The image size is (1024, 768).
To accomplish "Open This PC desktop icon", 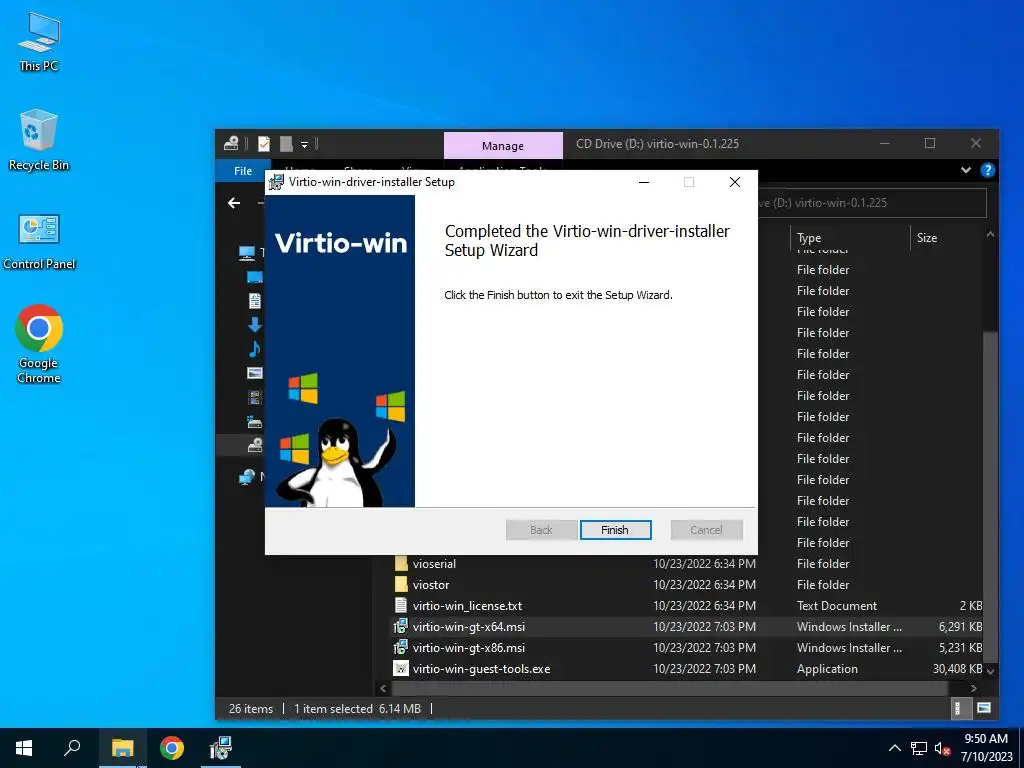I will pos(39,42).
